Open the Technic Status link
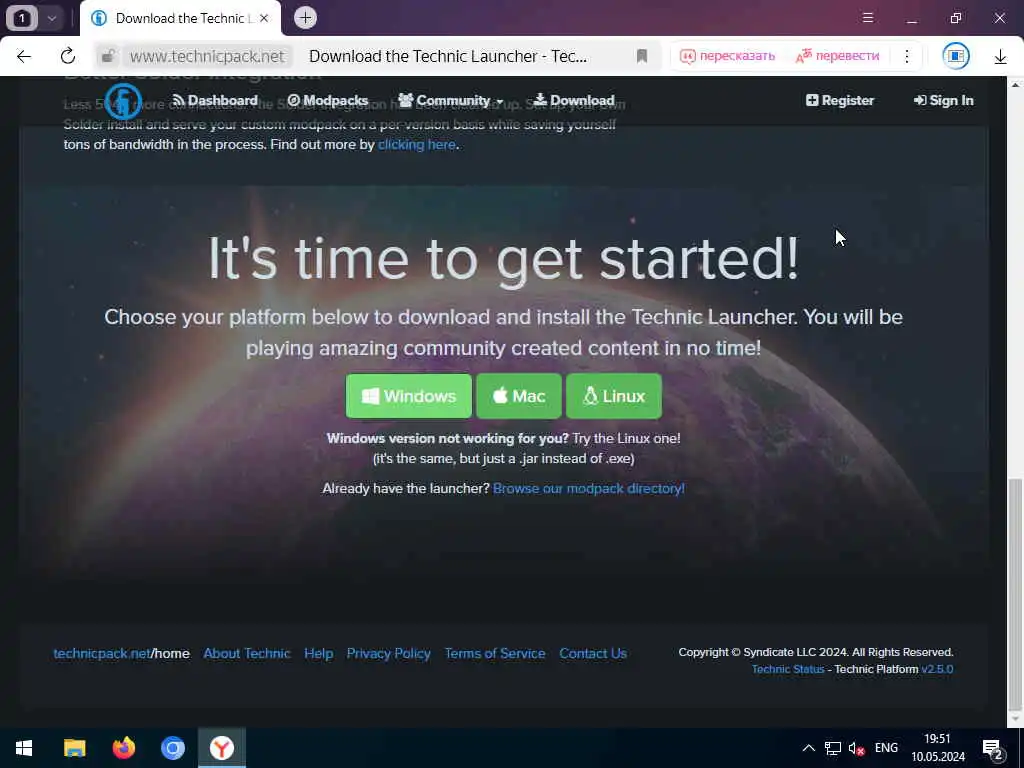The height and width of the screenshot is (768, 1024). (x=788, y=669)
